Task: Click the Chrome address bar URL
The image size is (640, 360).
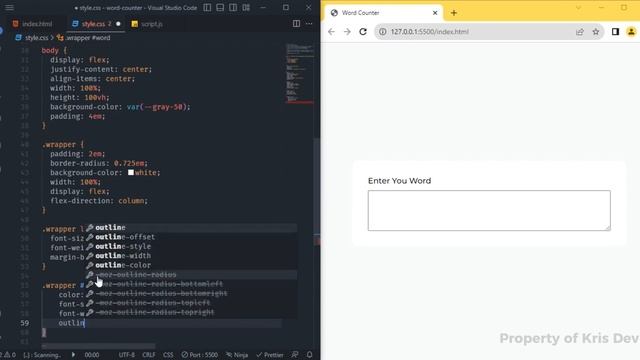Action: coord(429,32)
